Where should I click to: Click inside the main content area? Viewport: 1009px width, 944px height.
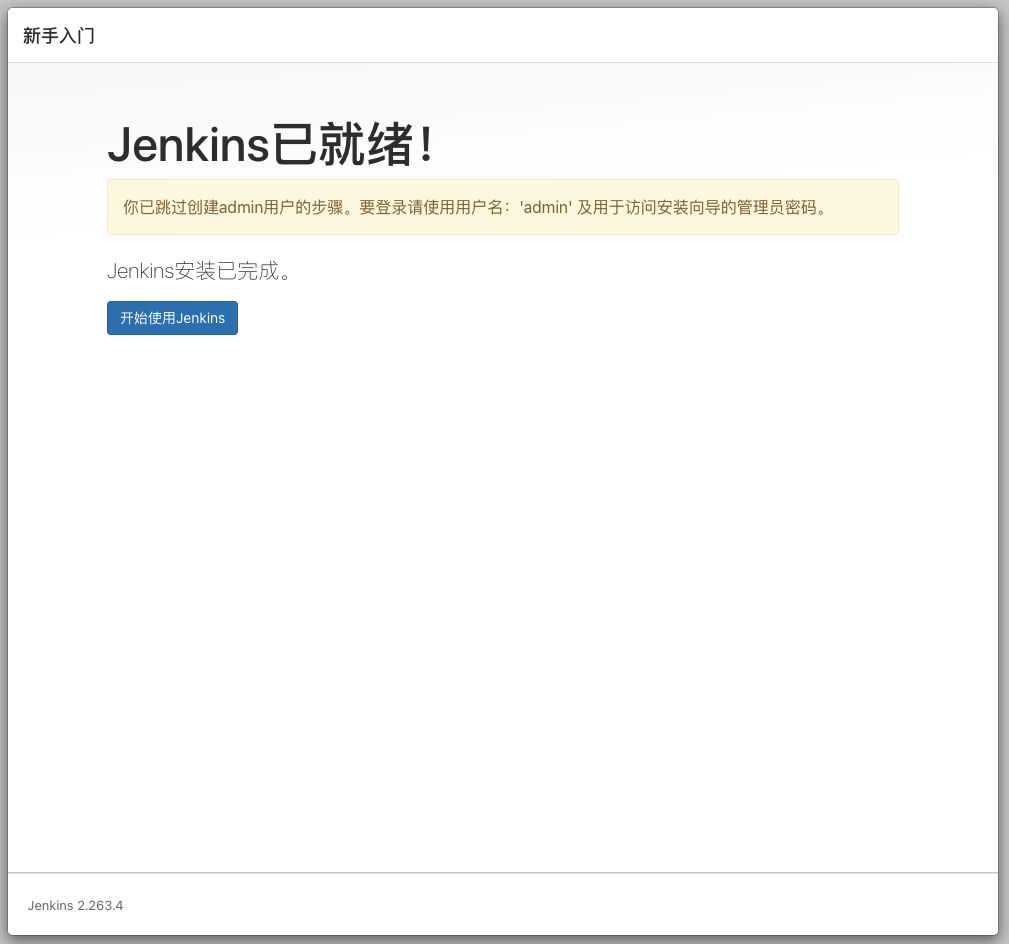[x=500, y=500]
